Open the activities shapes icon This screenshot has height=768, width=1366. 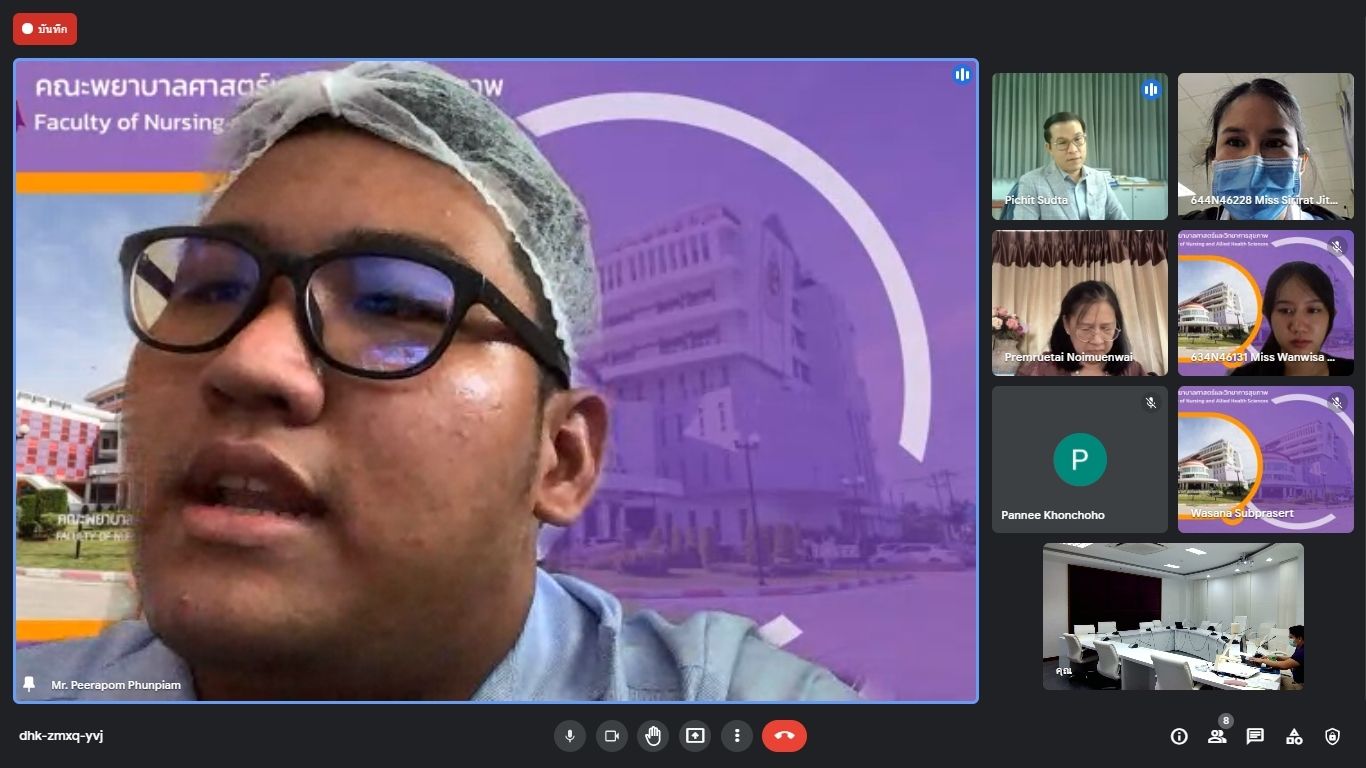pyautogui.click(x=1294, y=736)
